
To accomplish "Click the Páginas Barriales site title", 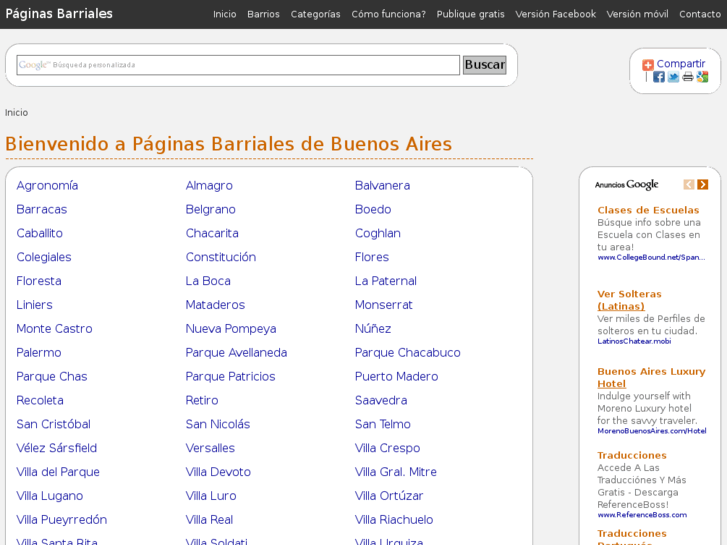I will [x=59, y=14].
